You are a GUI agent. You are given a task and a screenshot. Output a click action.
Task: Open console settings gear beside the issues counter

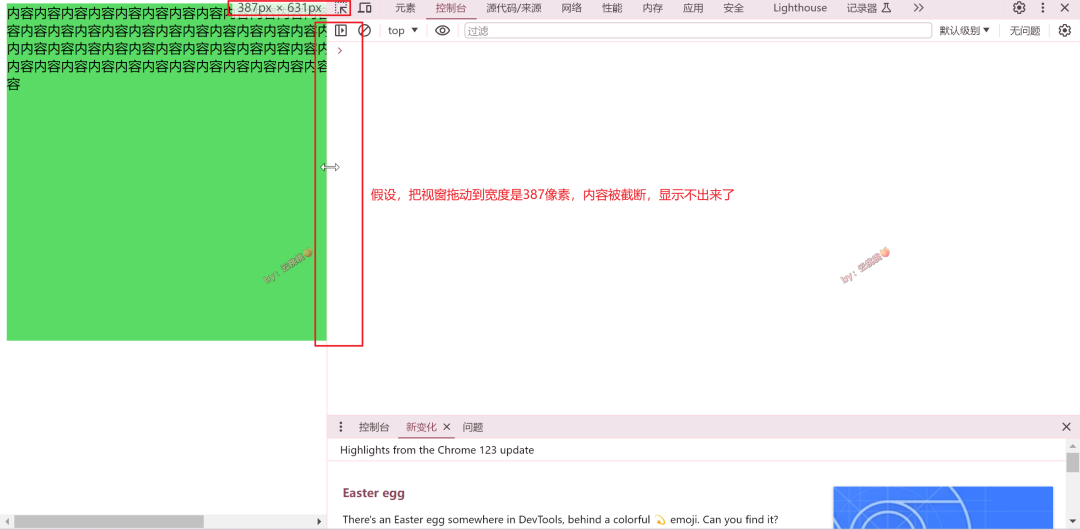1065,30
